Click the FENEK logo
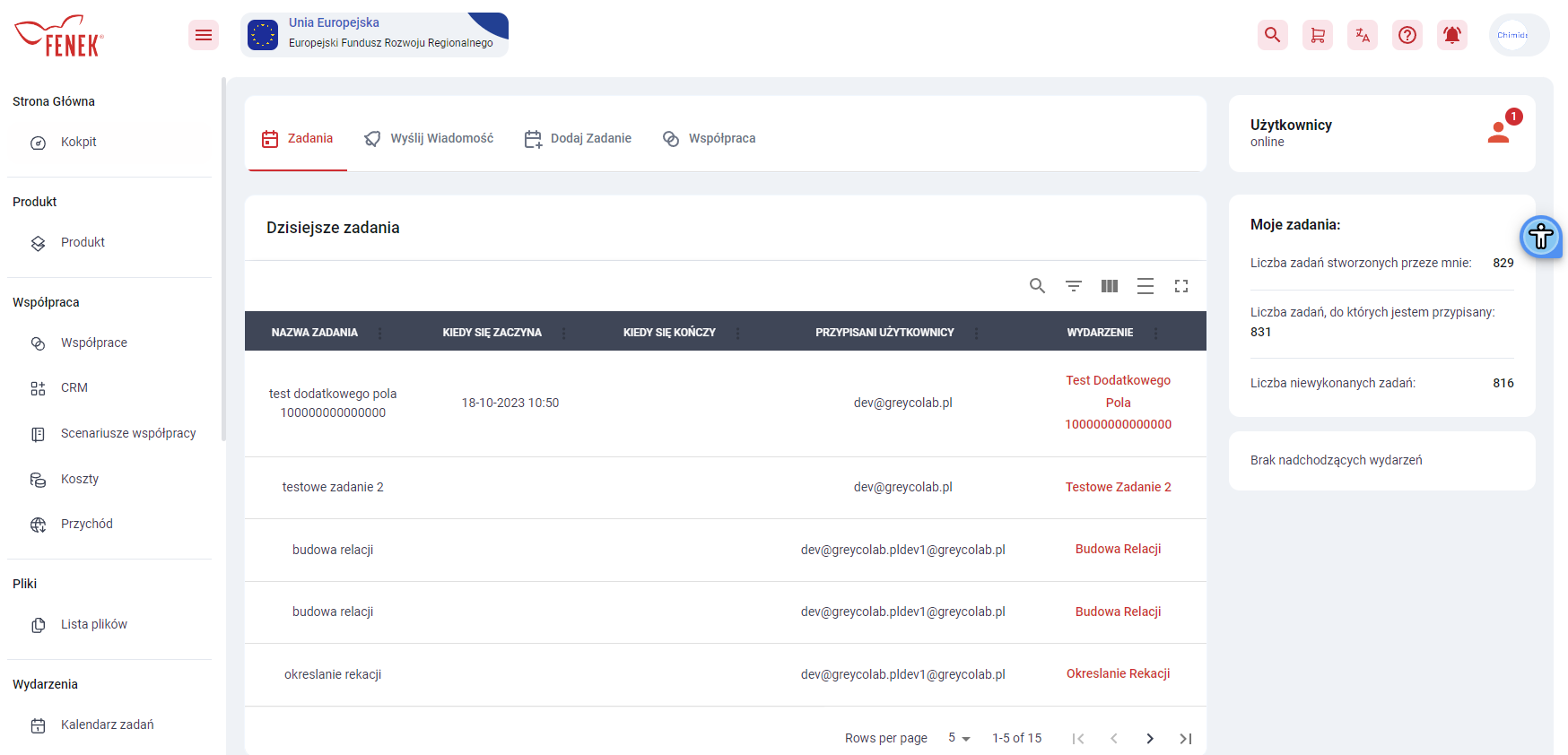Screen dimensions: 1568x755 pos(59,36)
